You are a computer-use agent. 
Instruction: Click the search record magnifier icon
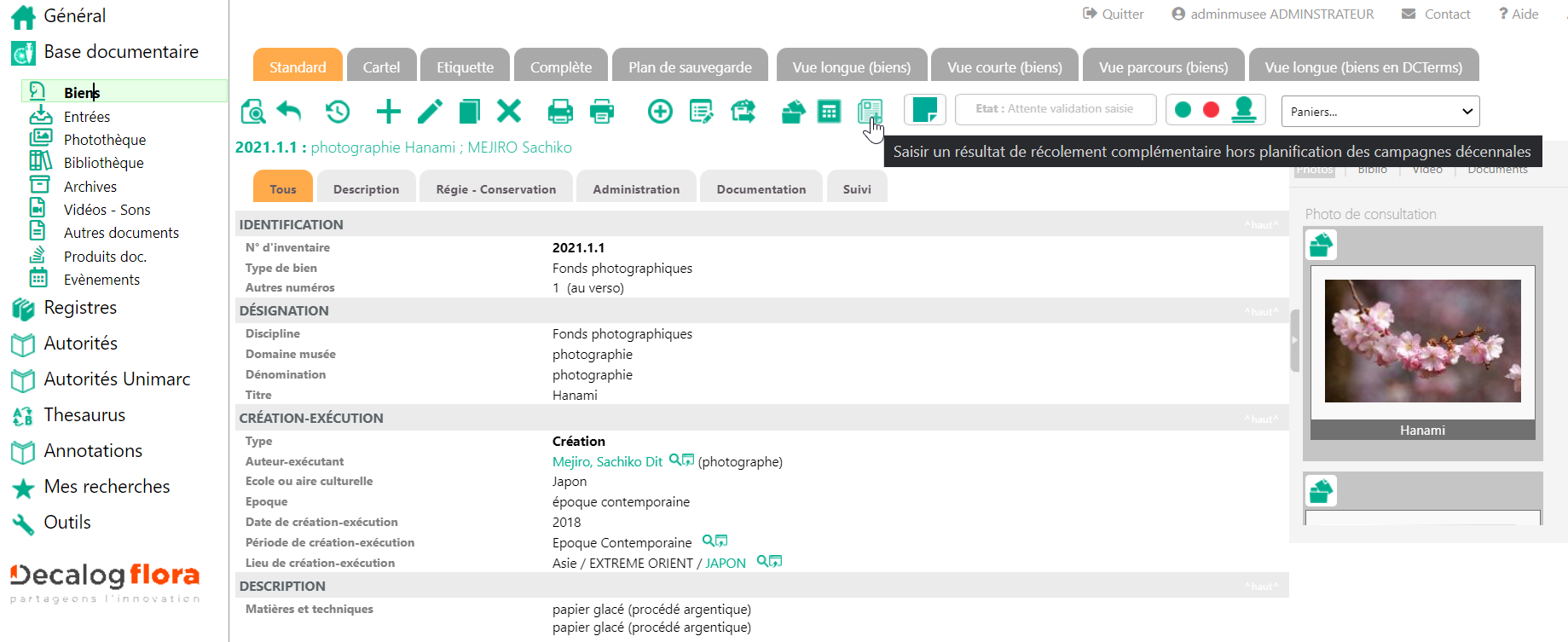tap(253, 112)
